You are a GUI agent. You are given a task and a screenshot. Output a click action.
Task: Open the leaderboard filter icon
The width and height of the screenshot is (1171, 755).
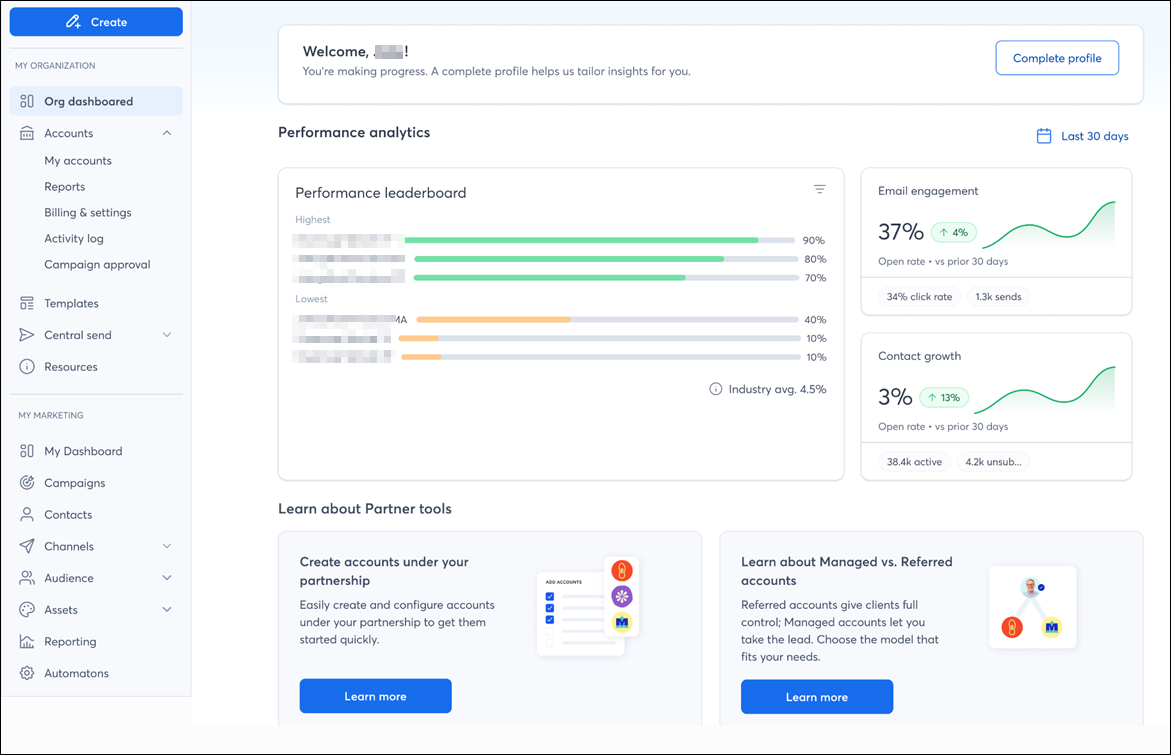pyautogui.click(x=819, y=189)
